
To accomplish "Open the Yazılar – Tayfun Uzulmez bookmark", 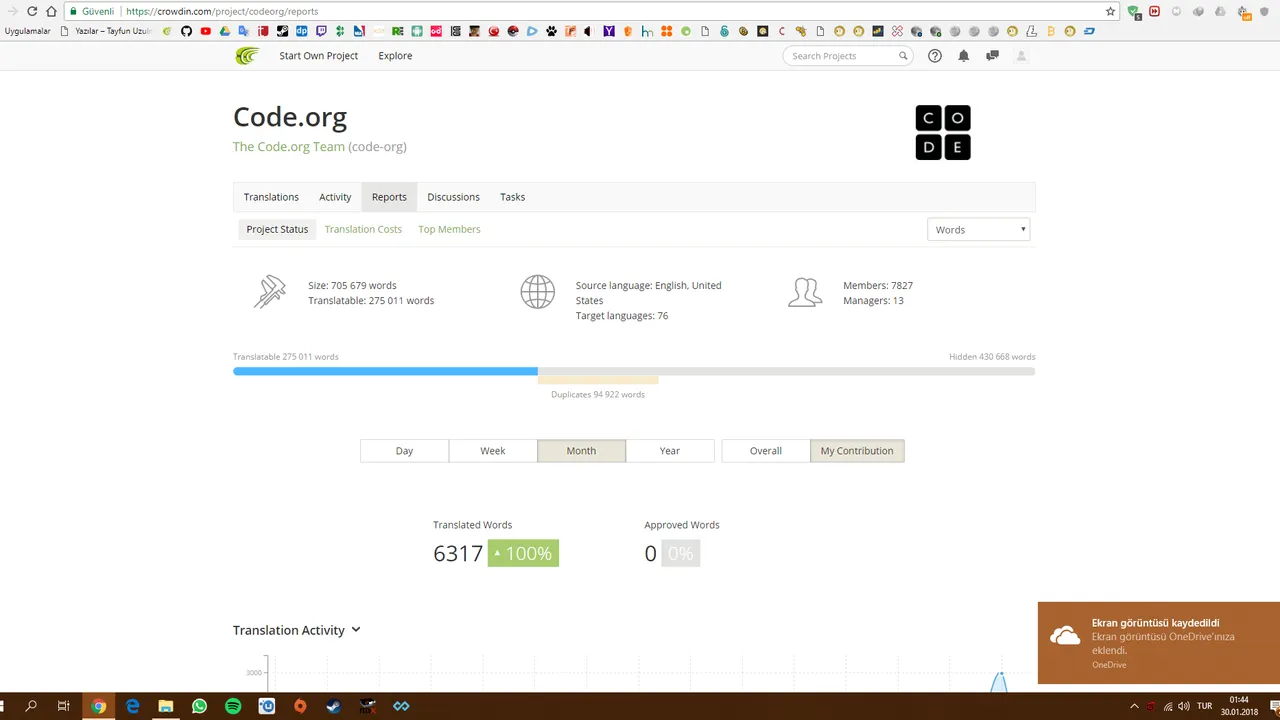I will [107, 31].
